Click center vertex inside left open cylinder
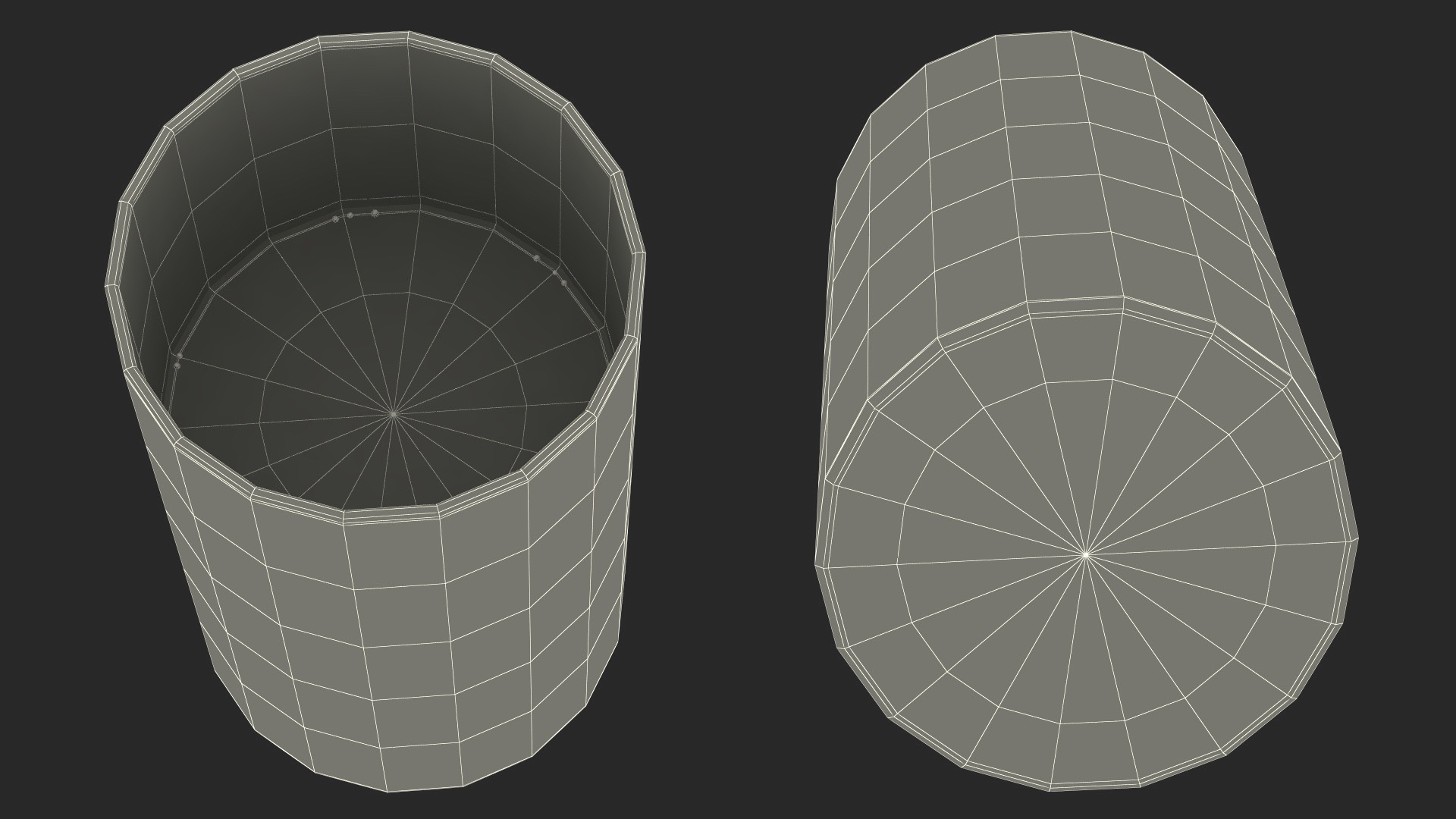 (394, 414)
